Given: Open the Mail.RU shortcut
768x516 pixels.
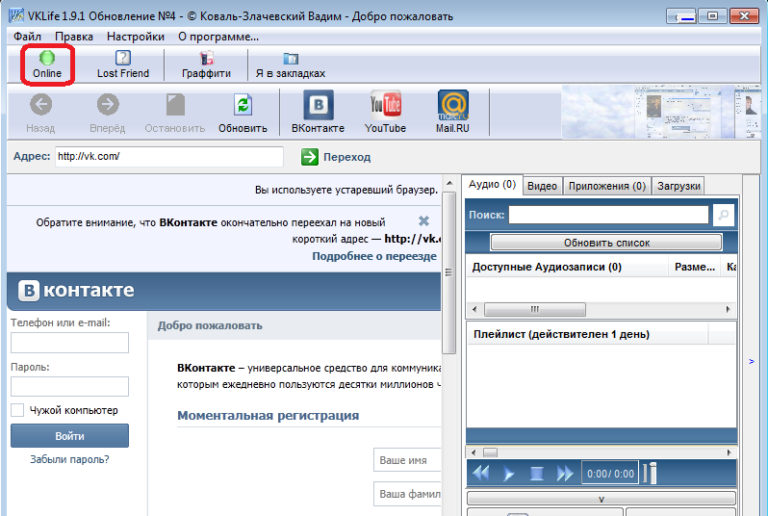Looking at the screenshot, I should pyautogui.click(x=452, y=105).
